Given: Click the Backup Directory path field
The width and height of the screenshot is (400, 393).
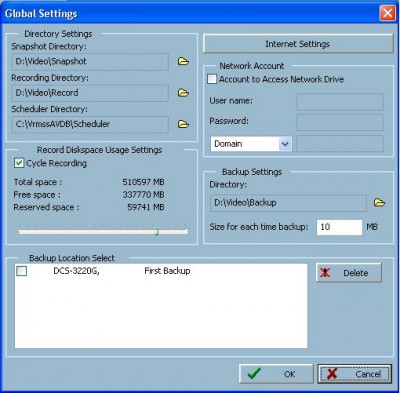Looking at the screenshot, I should 288,203.
